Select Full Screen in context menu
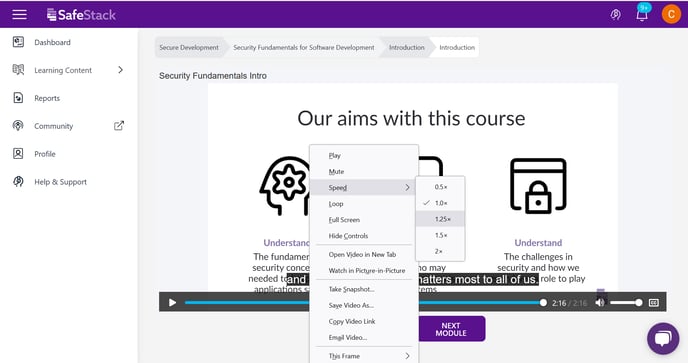The image size is (688, 363). click(x=364, y=220)
